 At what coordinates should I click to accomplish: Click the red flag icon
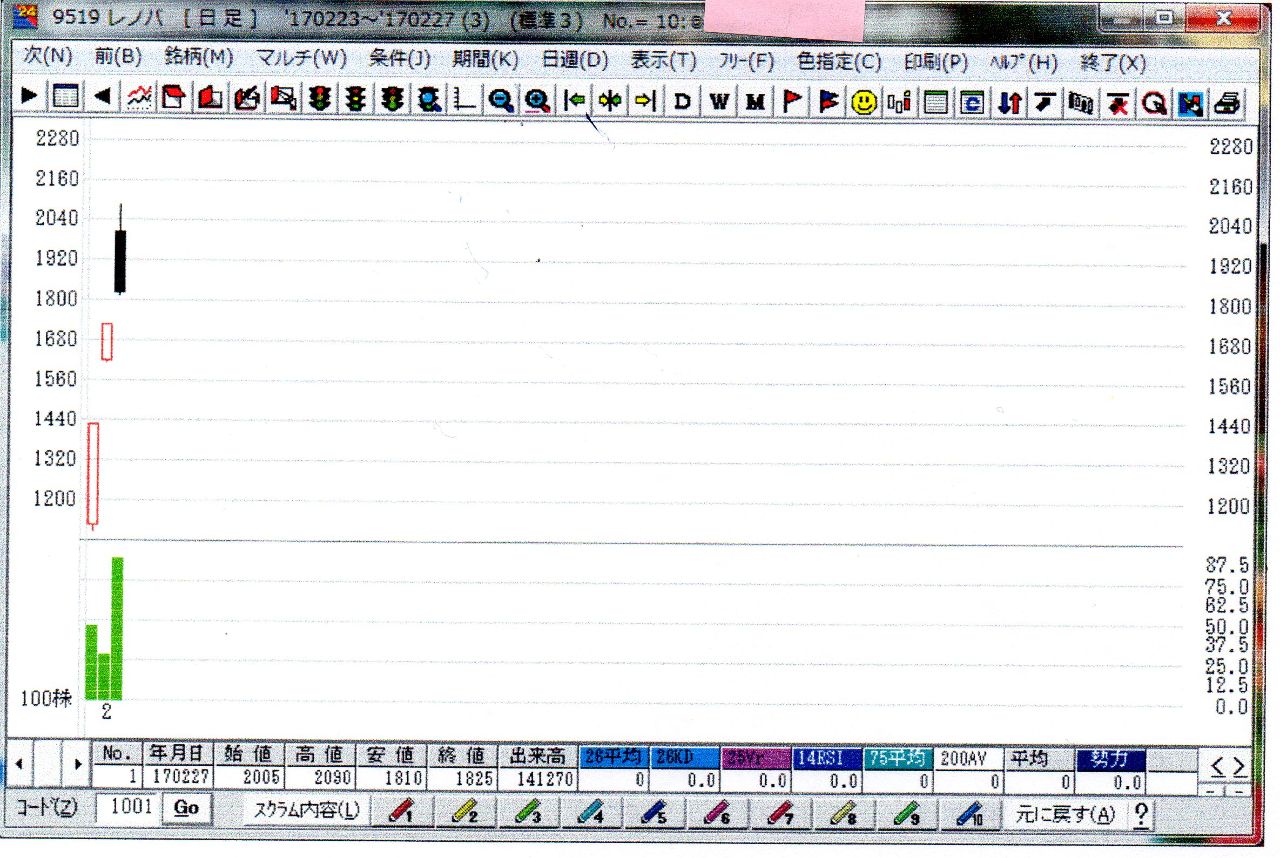point(791,100)
